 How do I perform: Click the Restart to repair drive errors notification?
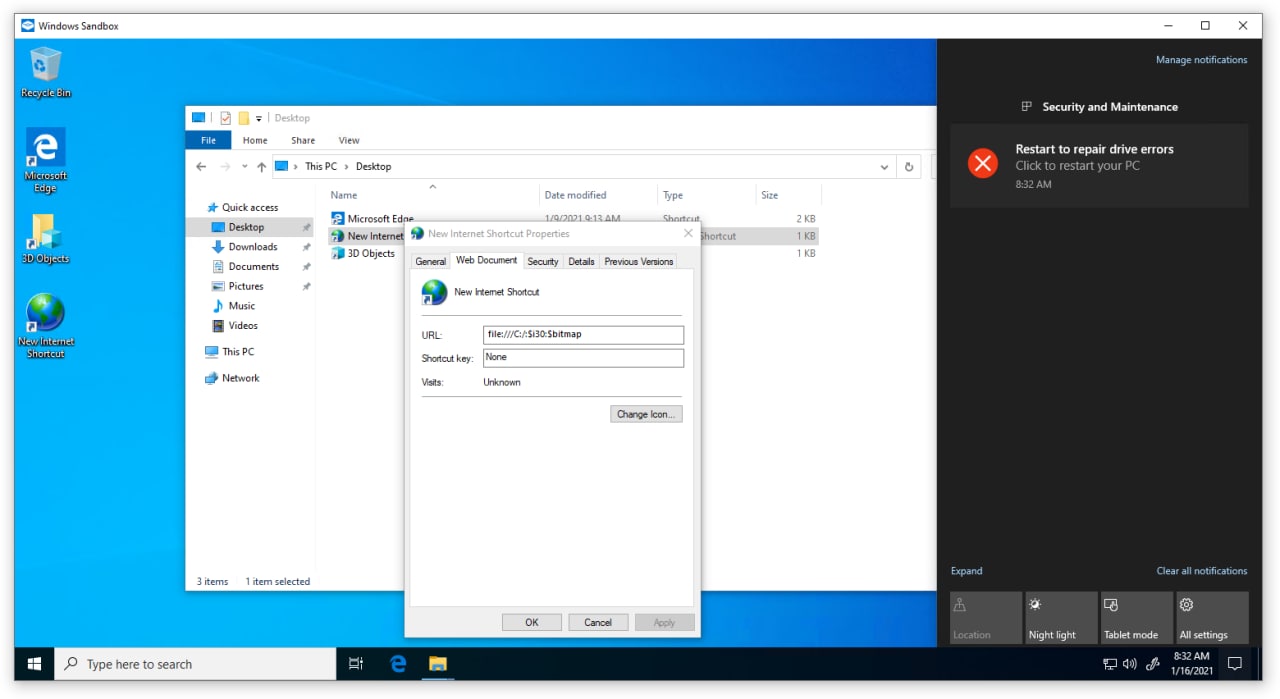coord(1099,165)
